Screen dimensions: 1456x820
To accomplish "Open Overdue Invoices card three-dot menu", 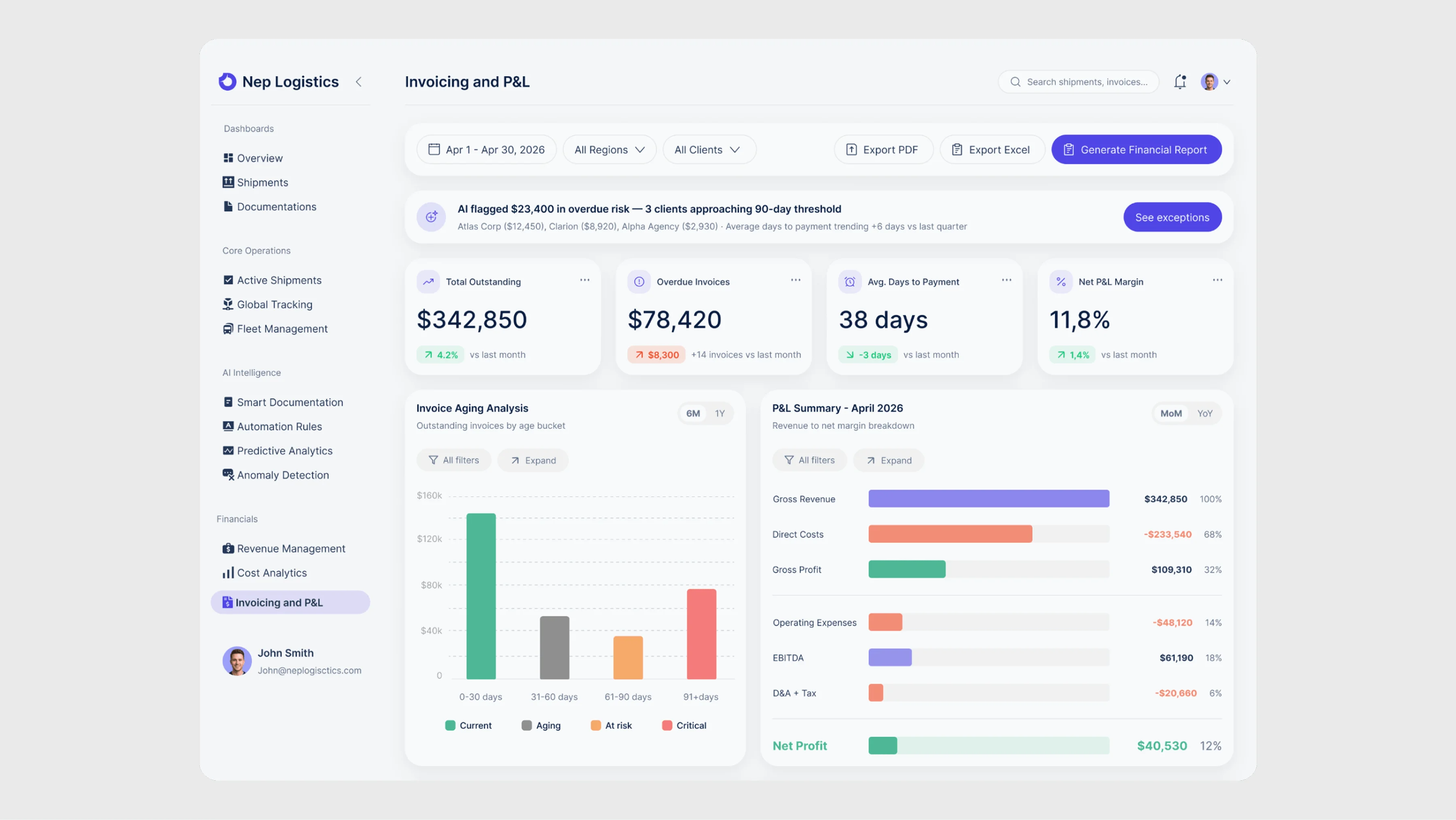I will [x=795, y=280].
